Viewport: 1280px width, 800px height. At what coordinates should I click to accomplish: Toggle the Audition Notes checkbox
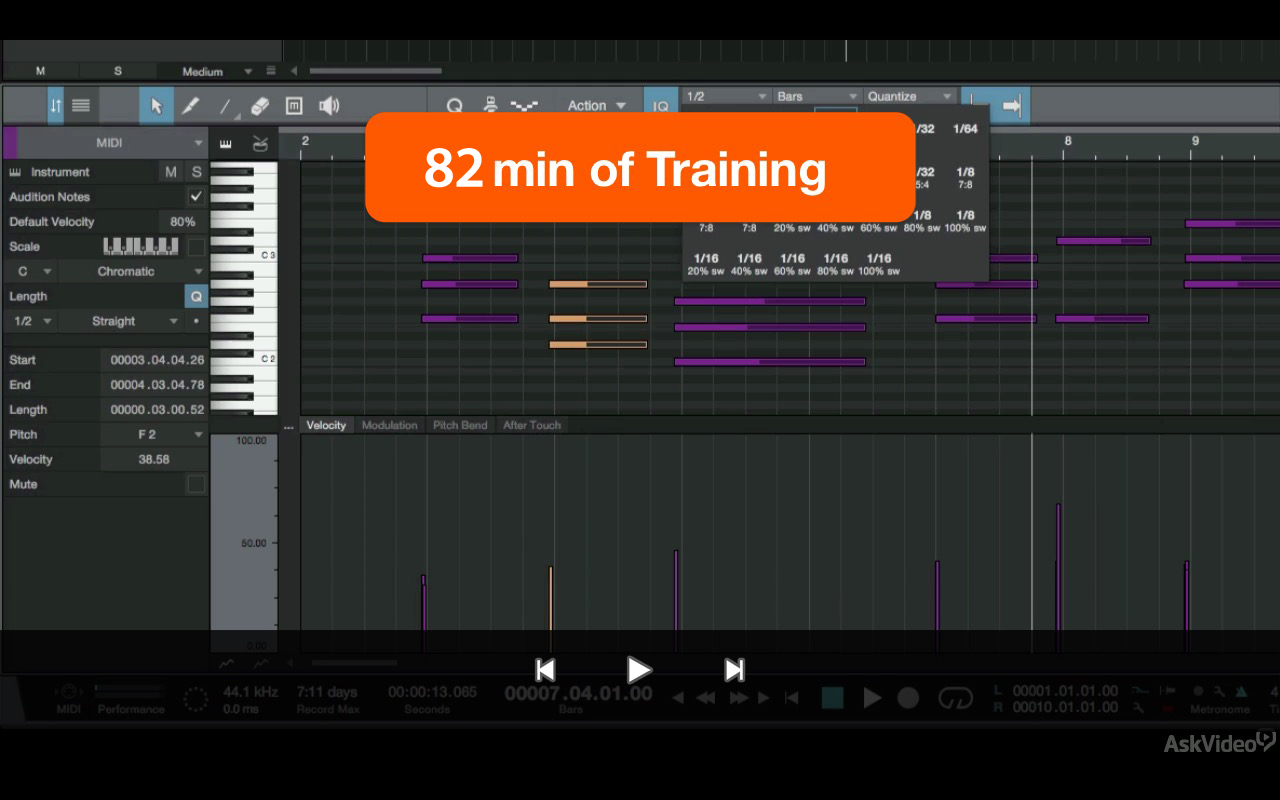[x=196, y=197]
